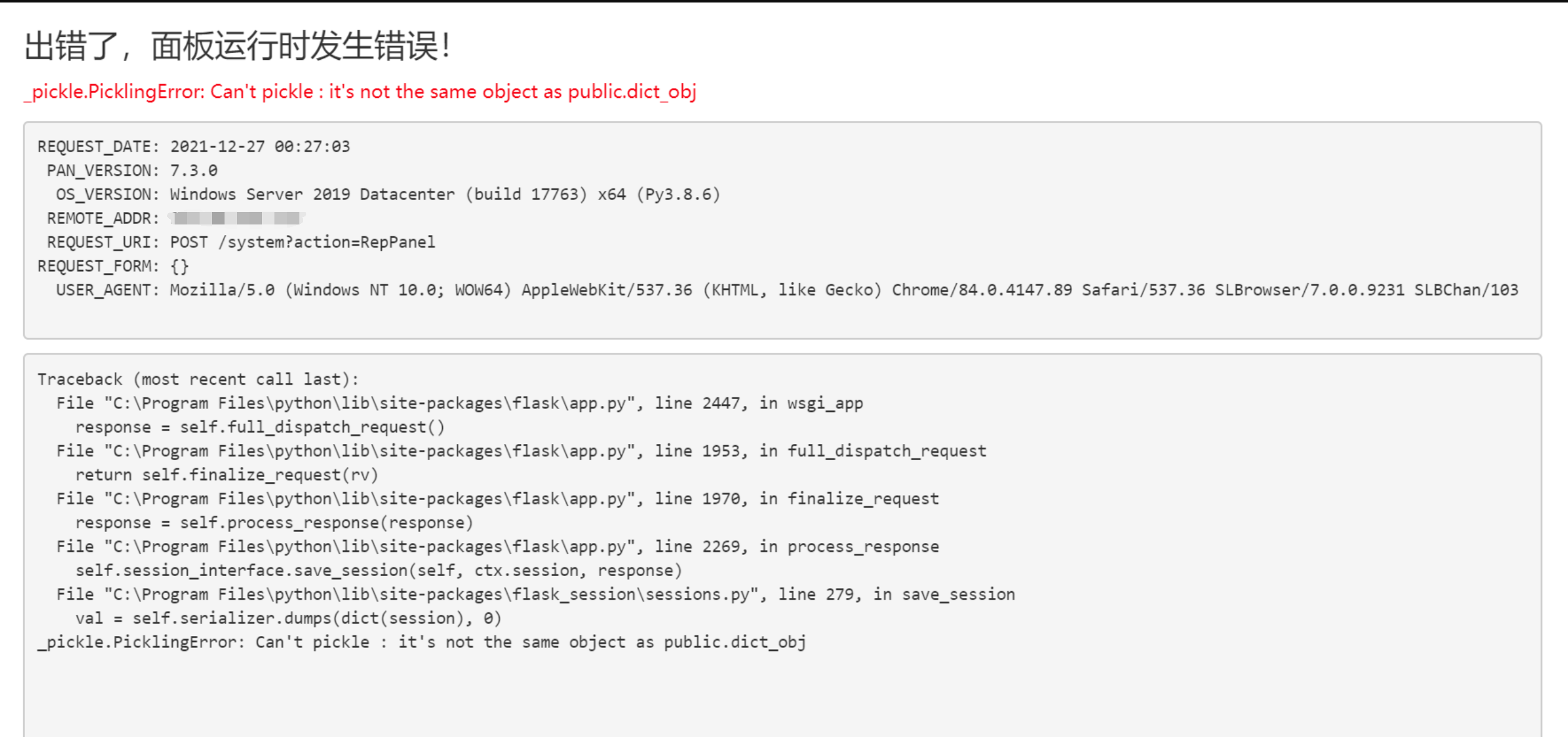This screenshot has width=1568, height=737.
Task: Click the process_response file line 2269
Action: pos(498,547)
